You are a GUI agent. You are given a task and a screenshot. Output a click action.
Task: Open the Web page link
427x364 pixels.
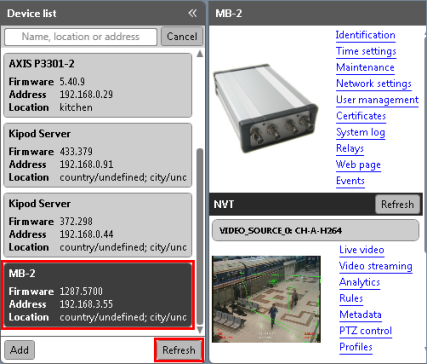pyautogui.click(x=358, y=165)
